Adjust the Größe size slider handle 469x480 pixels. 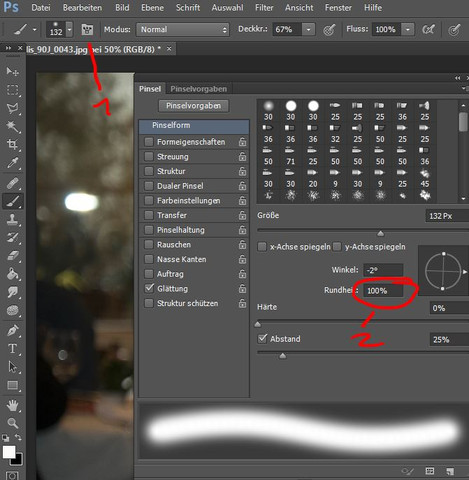380,233
